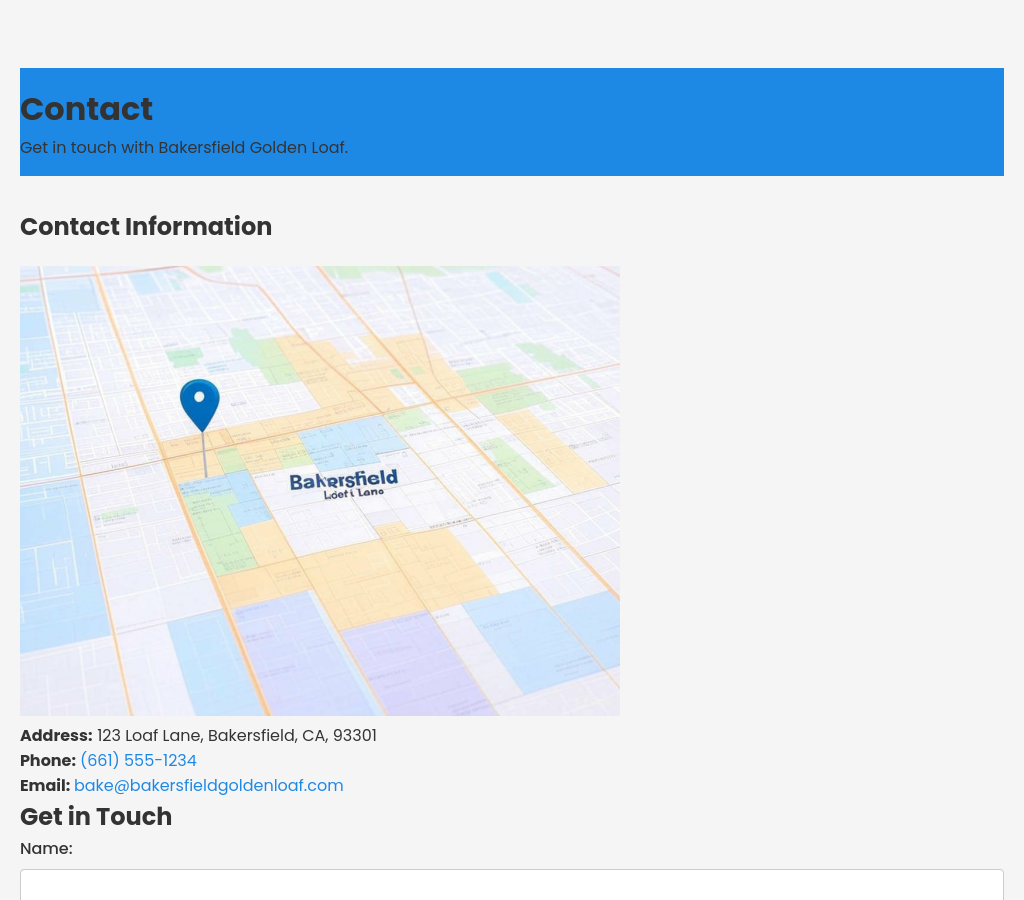
Task: Focus the Name input field
Action: (512, 884)
